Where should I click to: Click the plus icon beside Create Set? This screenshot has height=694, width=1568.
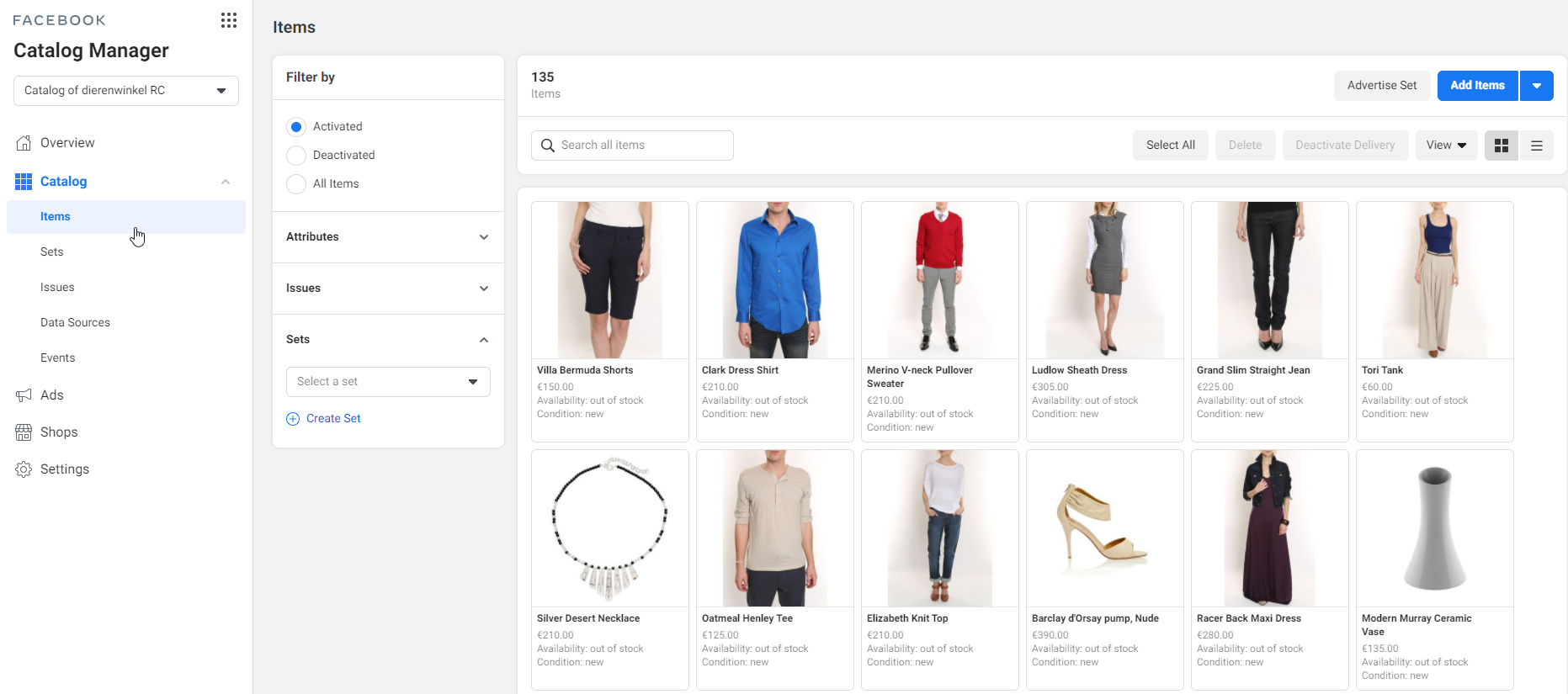(293, 419)
